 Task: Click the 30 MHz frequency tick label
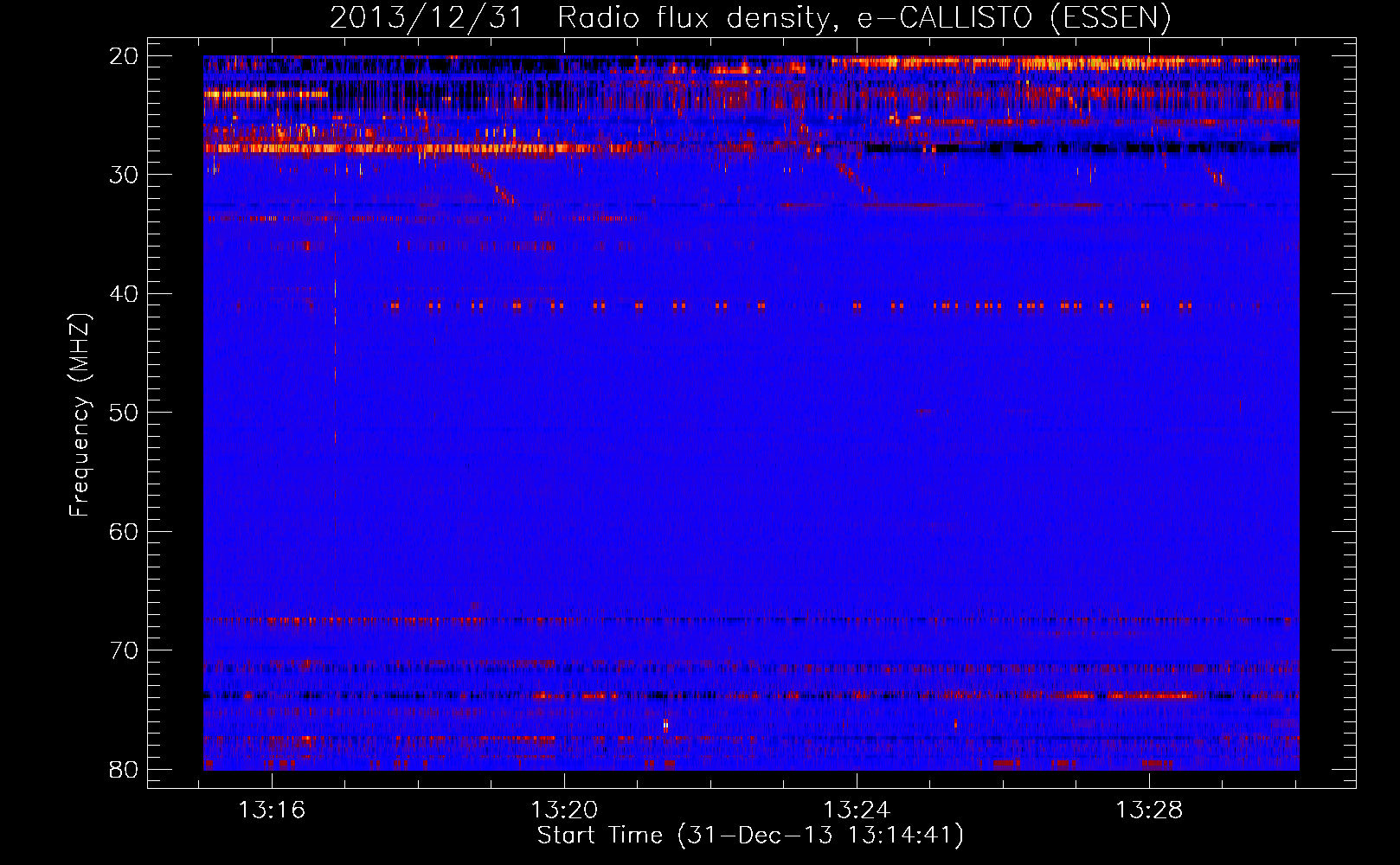point(125,175)
